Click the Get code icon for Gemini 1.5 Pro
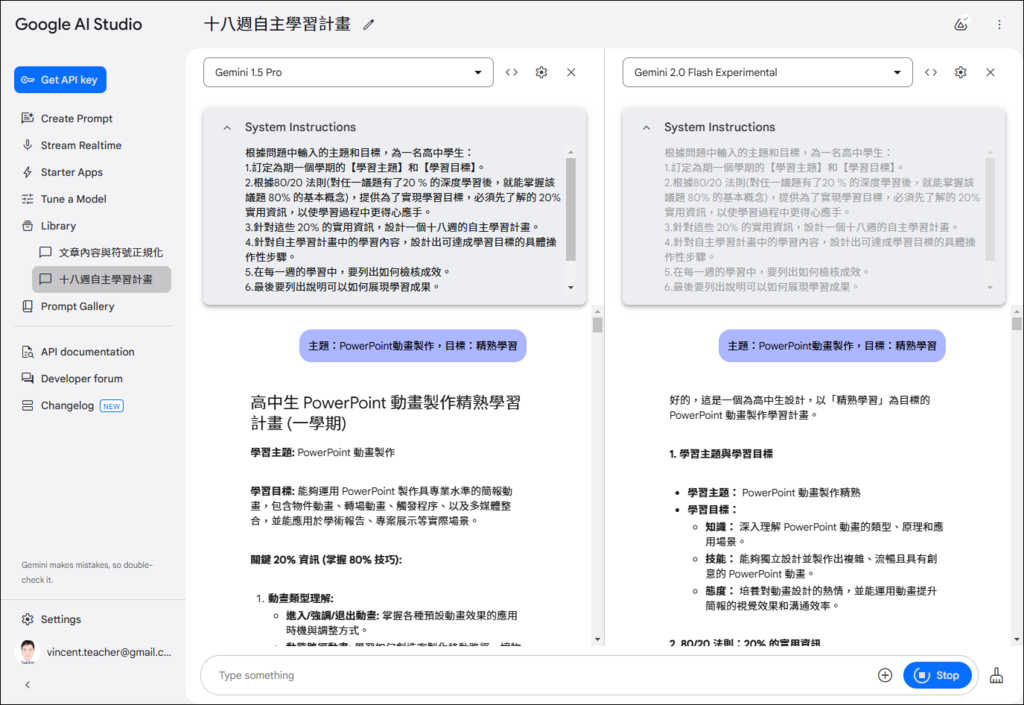This screenshot has height=705, width=1024. pos(512,72)
